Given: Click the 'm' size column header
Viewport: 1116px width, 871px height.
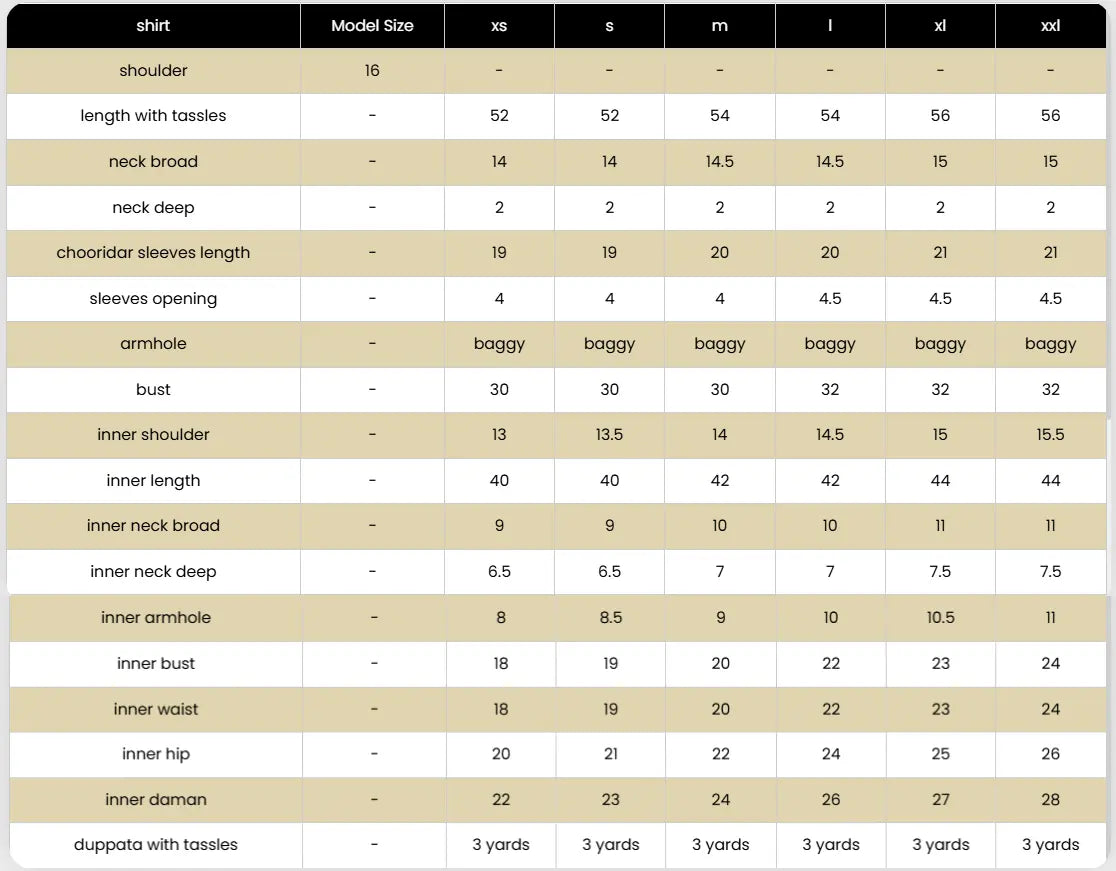Looking at the screenshot, I should (719, 26).
